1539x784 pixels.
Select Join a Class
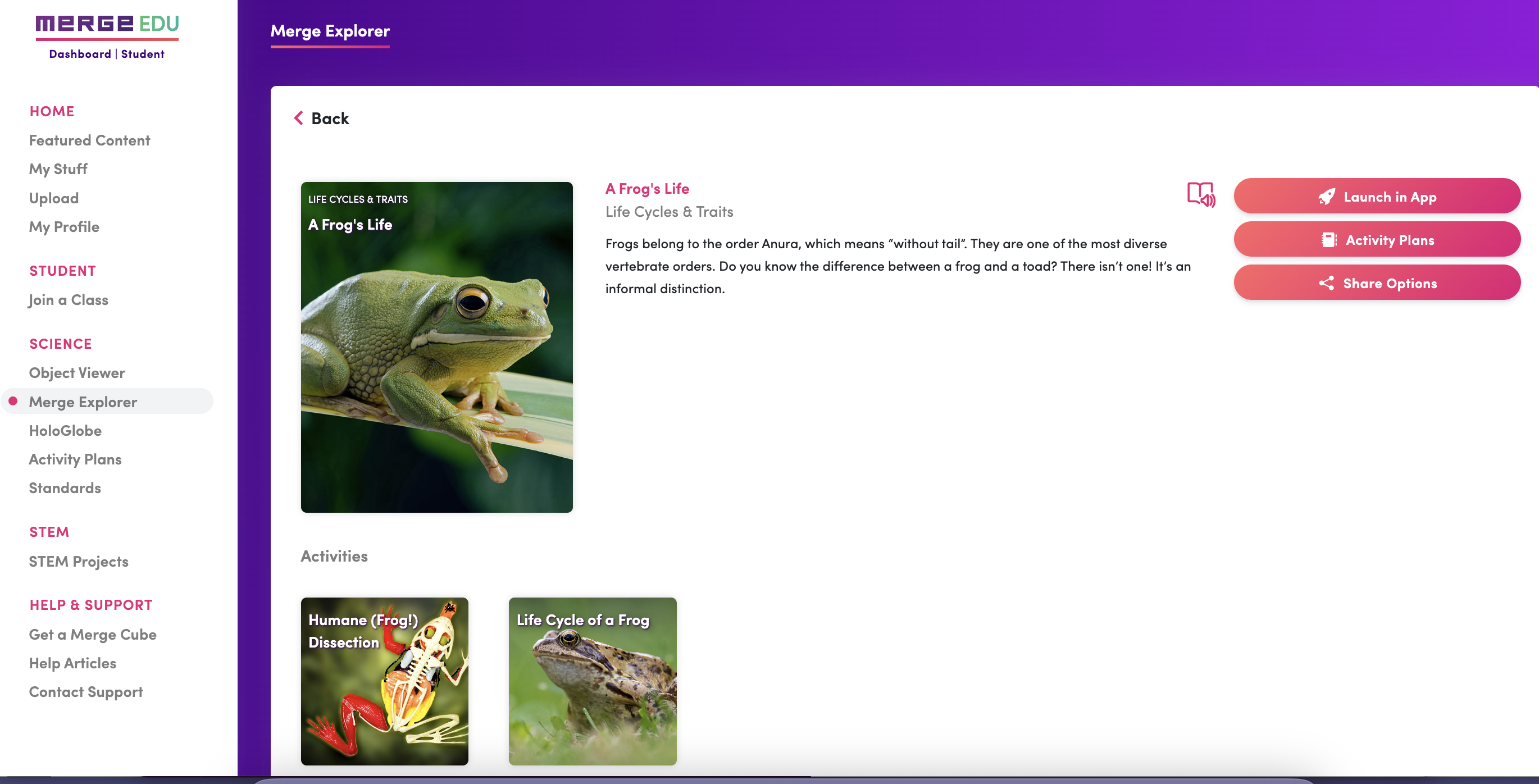click(x=68, y=300)
